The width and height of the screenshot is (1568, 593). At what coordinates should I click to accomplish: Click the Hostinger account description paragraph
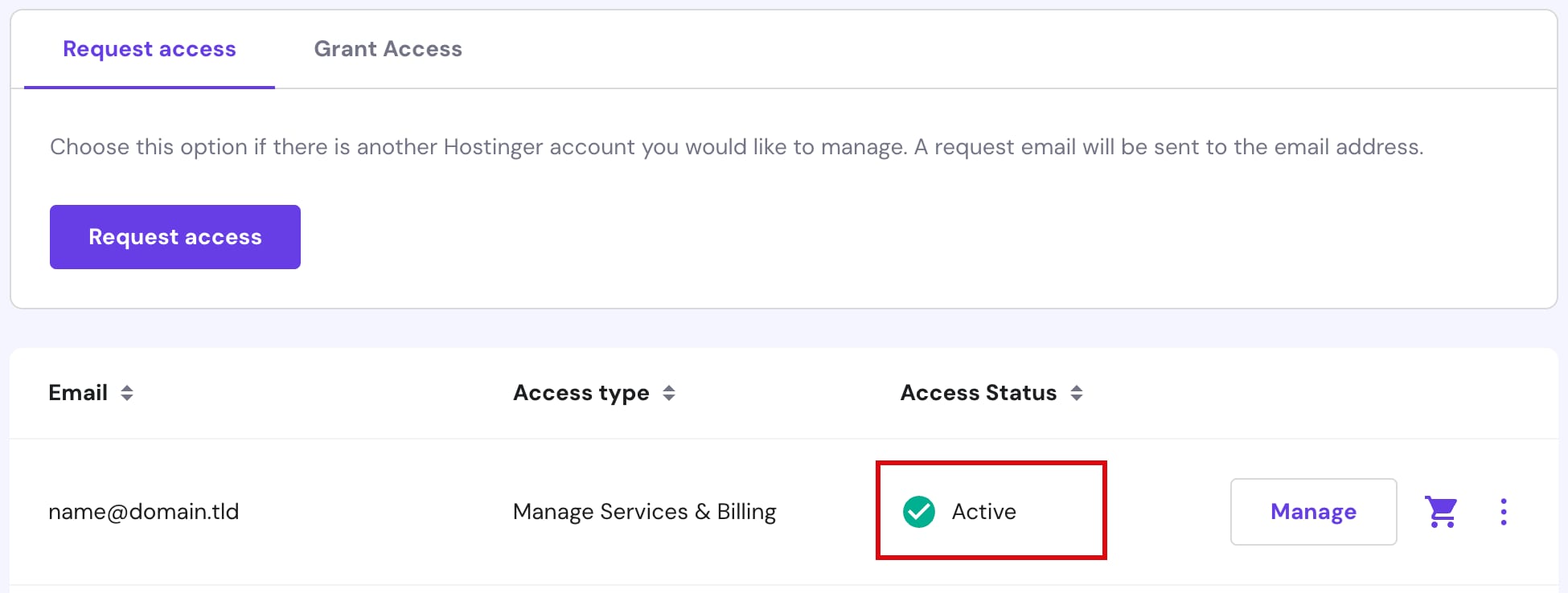736,147
